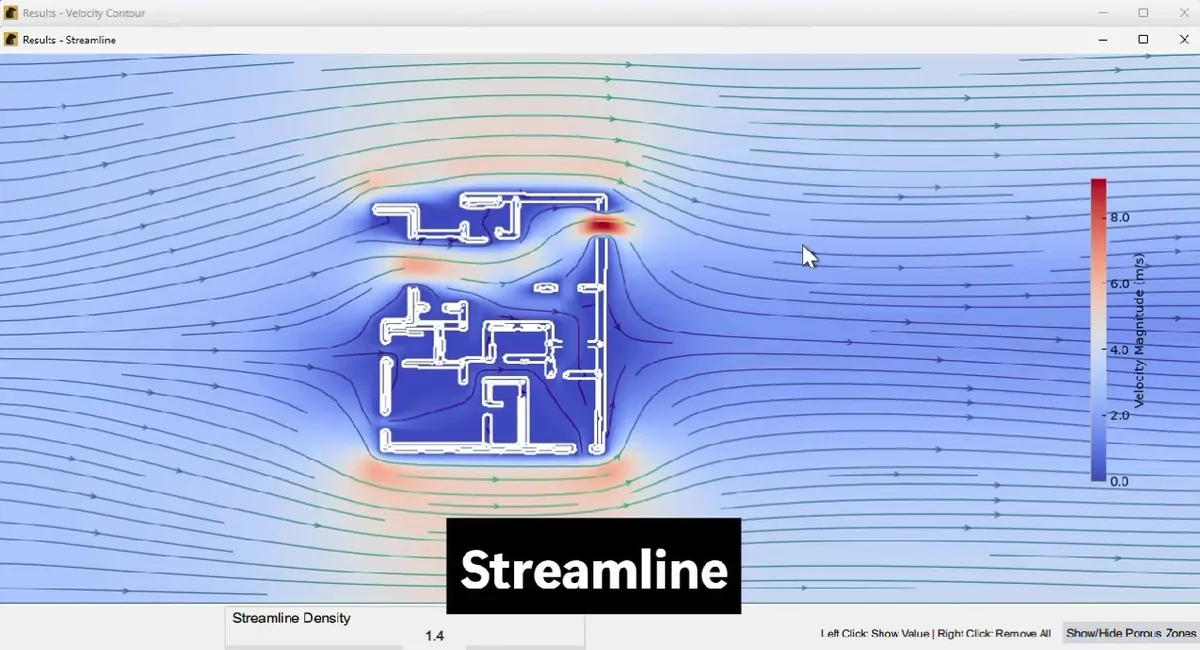Click the 'Left Click: Show Value' status hint
The height and width of the screenshot is (650, 1200).
[875, 634]
